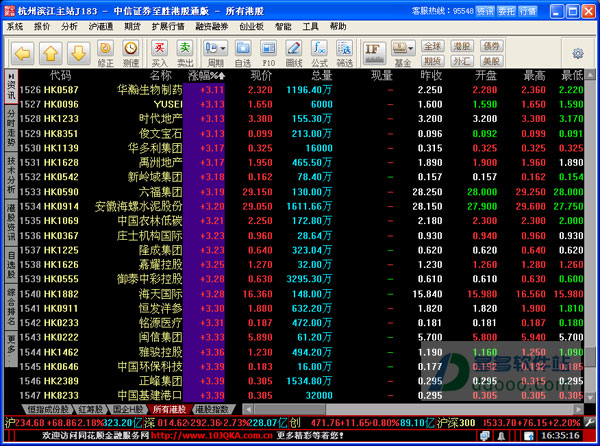This screenshot has width=600, height=446.
Task: Sort by the 涨幅% column header
Action: point(206,76)
